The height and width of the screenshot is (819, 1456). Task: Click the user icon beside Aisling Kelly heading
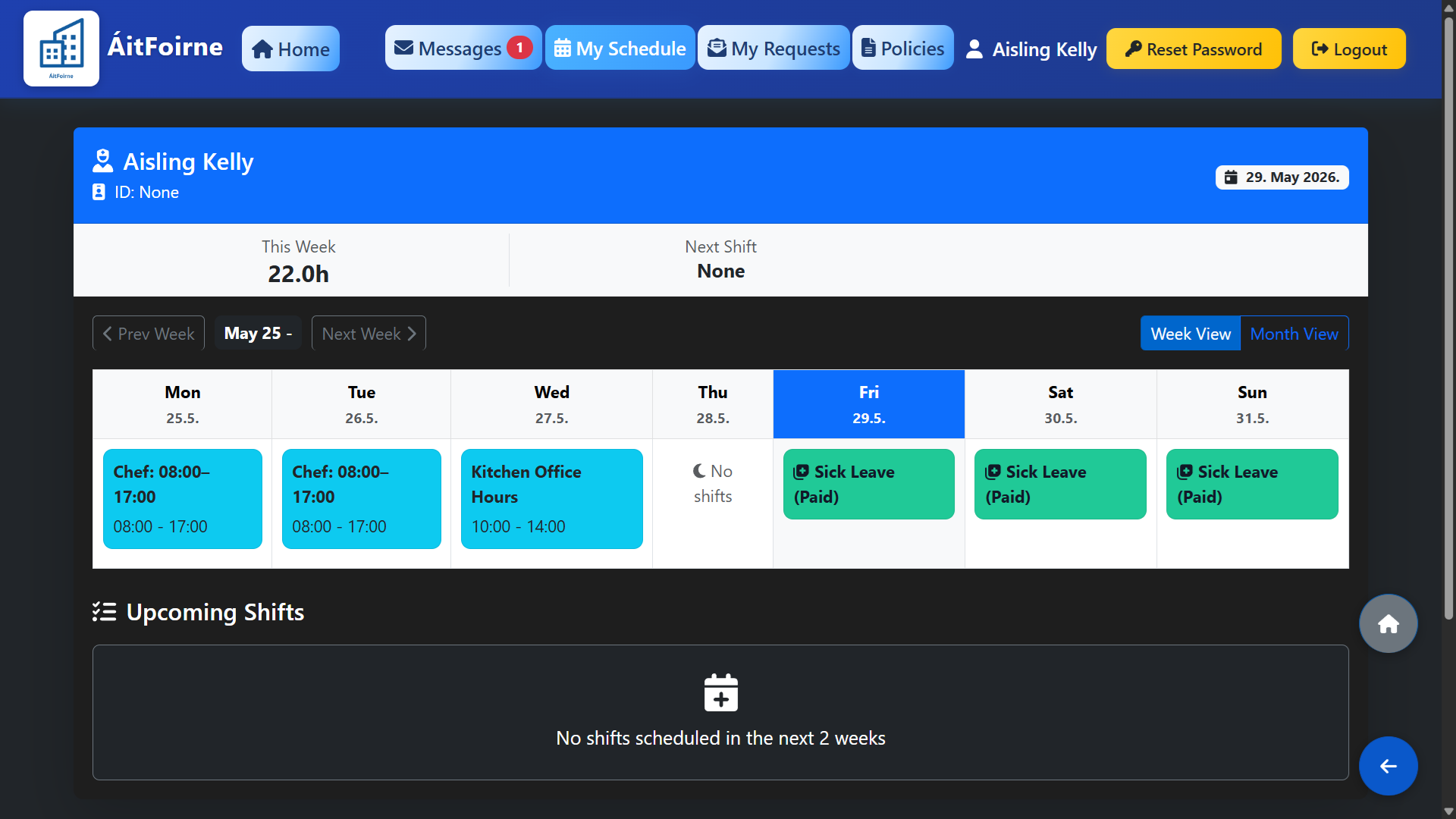click(102, 161)
